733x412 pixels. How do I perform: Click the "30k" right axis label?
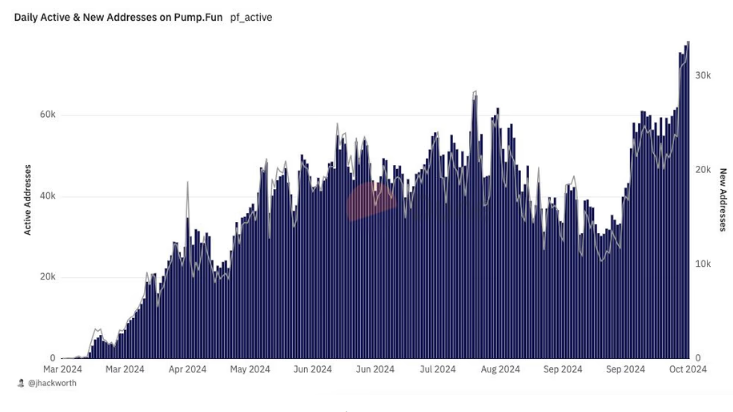(x=703, y=75)
